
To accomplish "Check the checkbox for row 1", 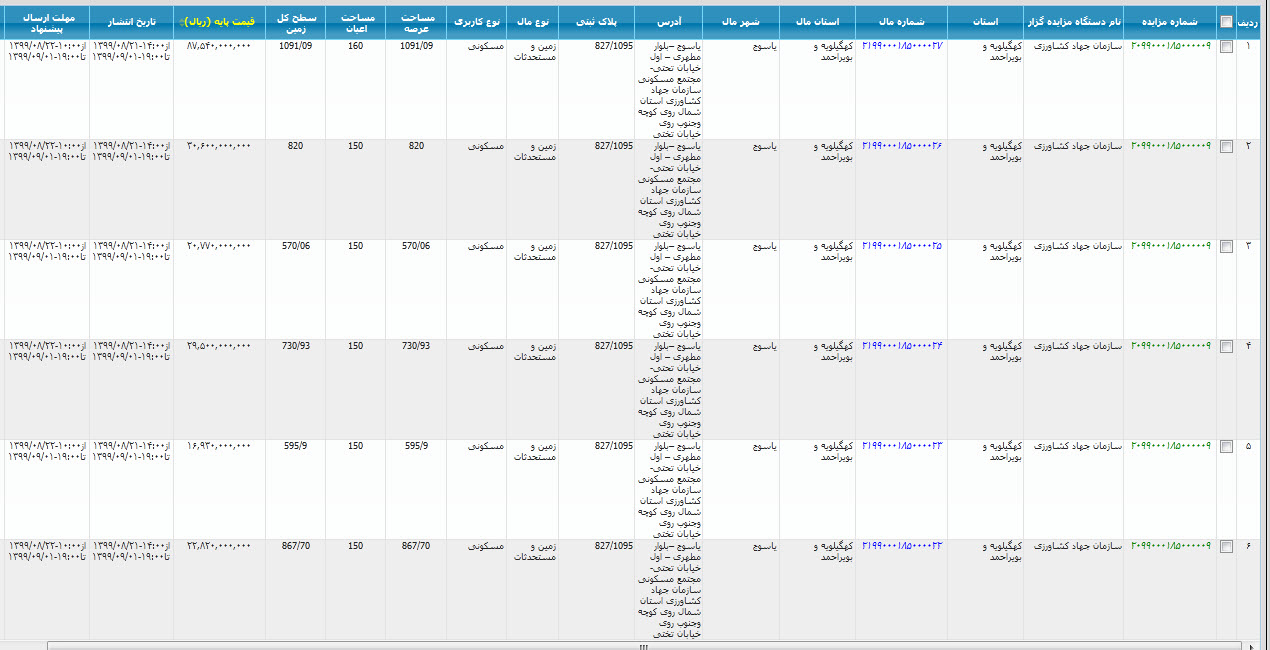I will click(1226, 46).
